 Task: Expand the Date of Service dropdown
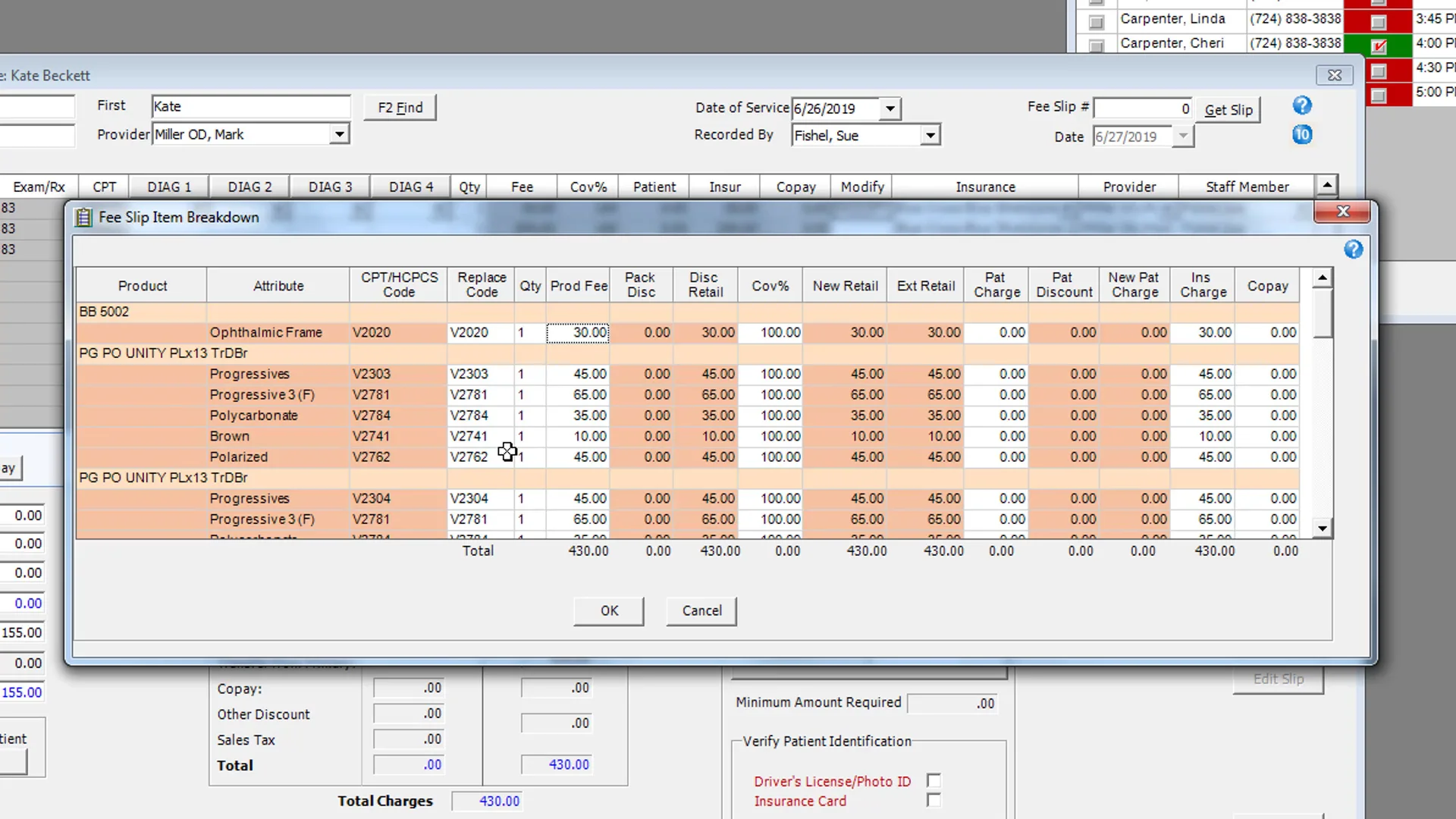pyautogui.click(x=890, y=108)
